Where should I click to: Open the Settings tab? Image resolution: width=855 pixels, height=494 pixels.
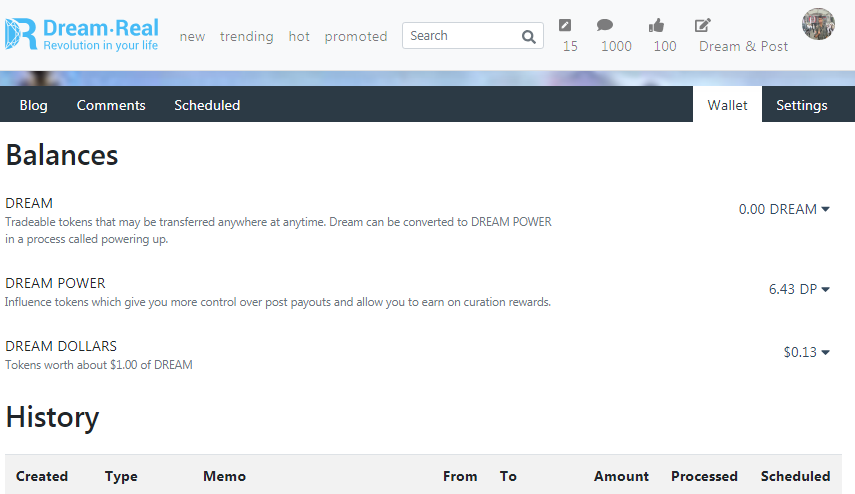click(x=802, y=105)
